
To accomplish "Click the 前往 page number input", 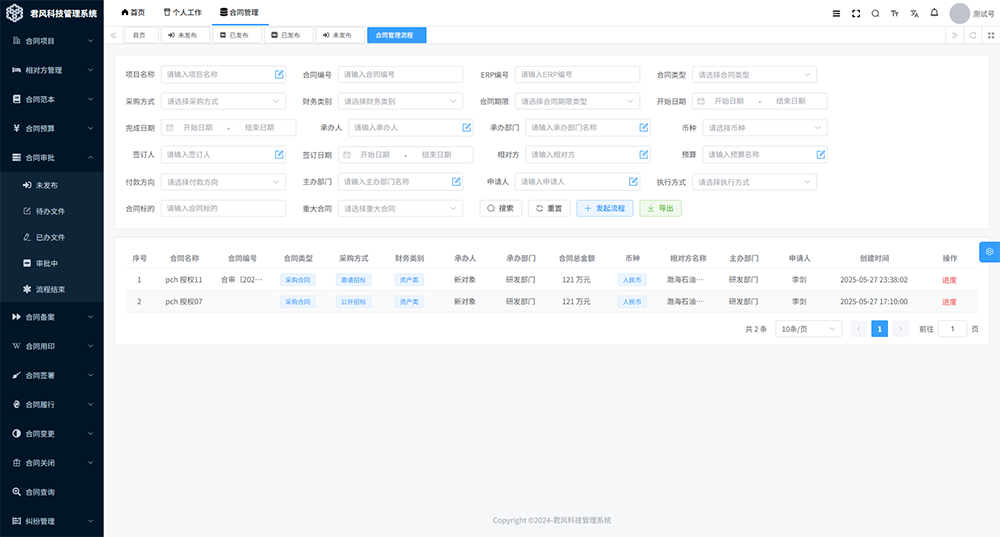I will 953,329.
